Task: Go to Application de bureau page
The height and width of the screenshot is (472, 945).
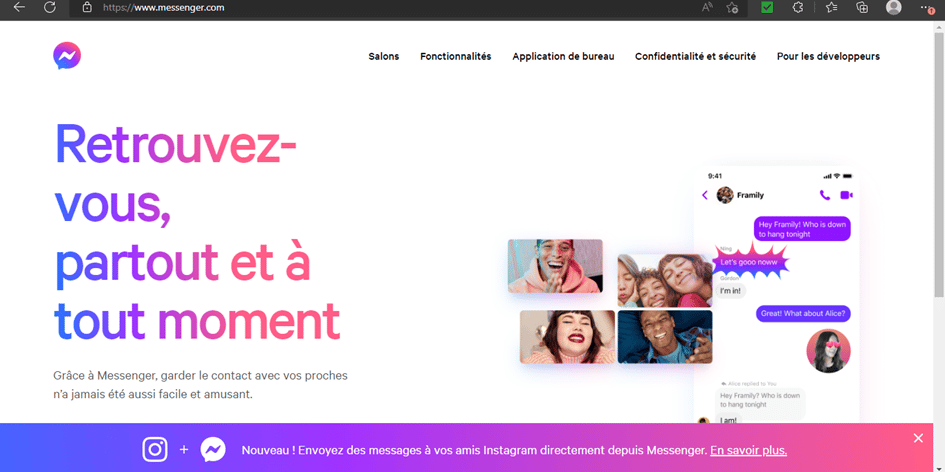Action: click(x=564, y=56)
